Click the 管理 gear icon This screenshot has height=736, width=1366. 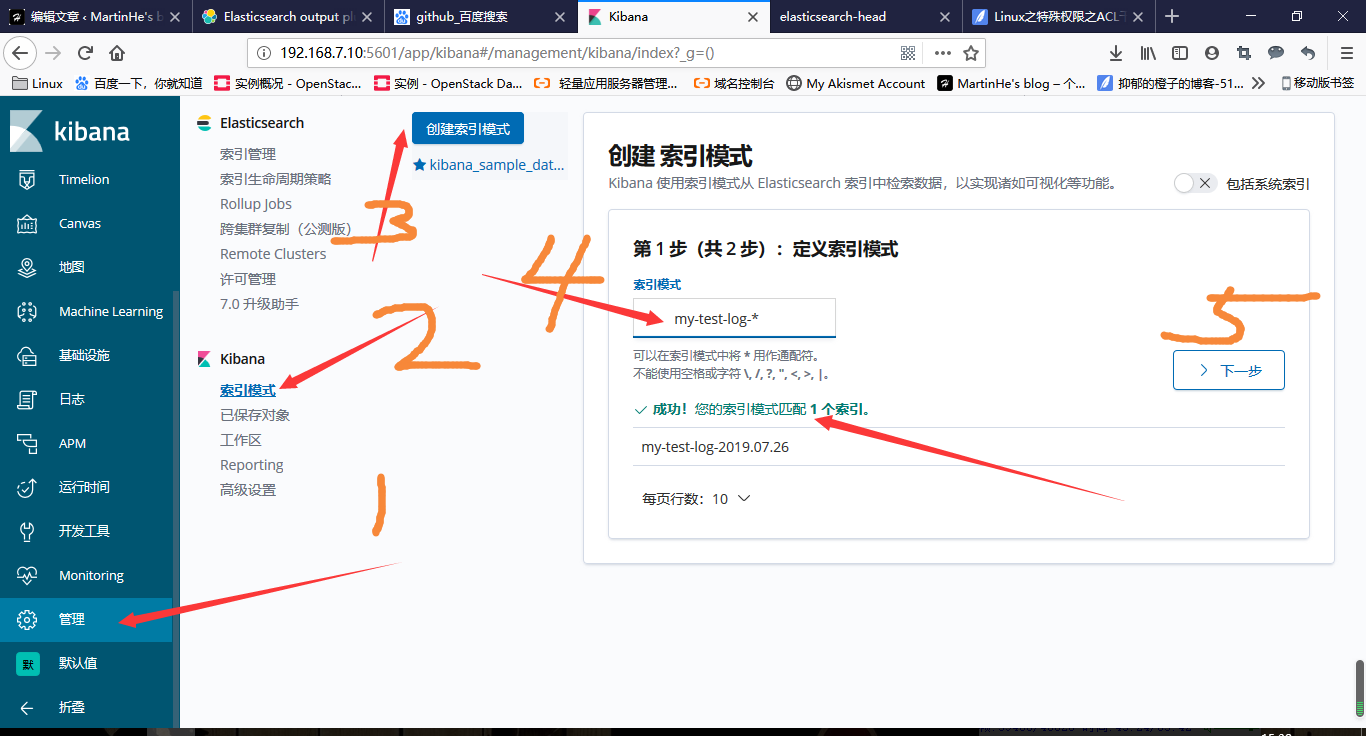point(27,620)
